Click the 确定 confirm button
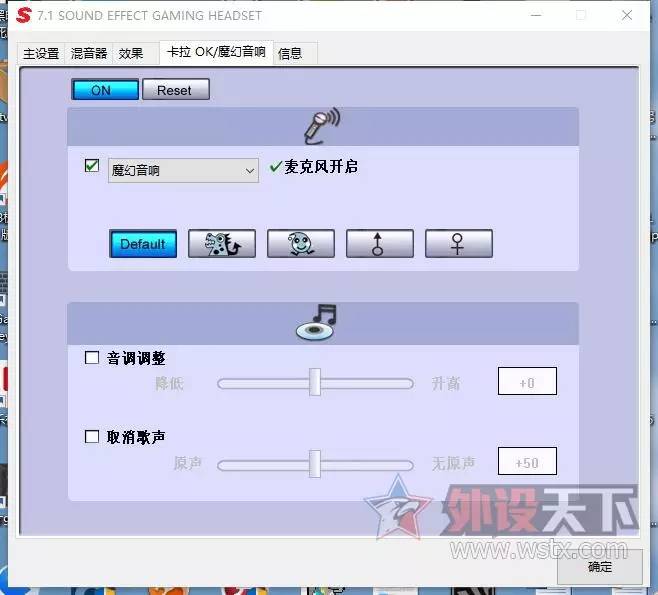 pos(600,566)
